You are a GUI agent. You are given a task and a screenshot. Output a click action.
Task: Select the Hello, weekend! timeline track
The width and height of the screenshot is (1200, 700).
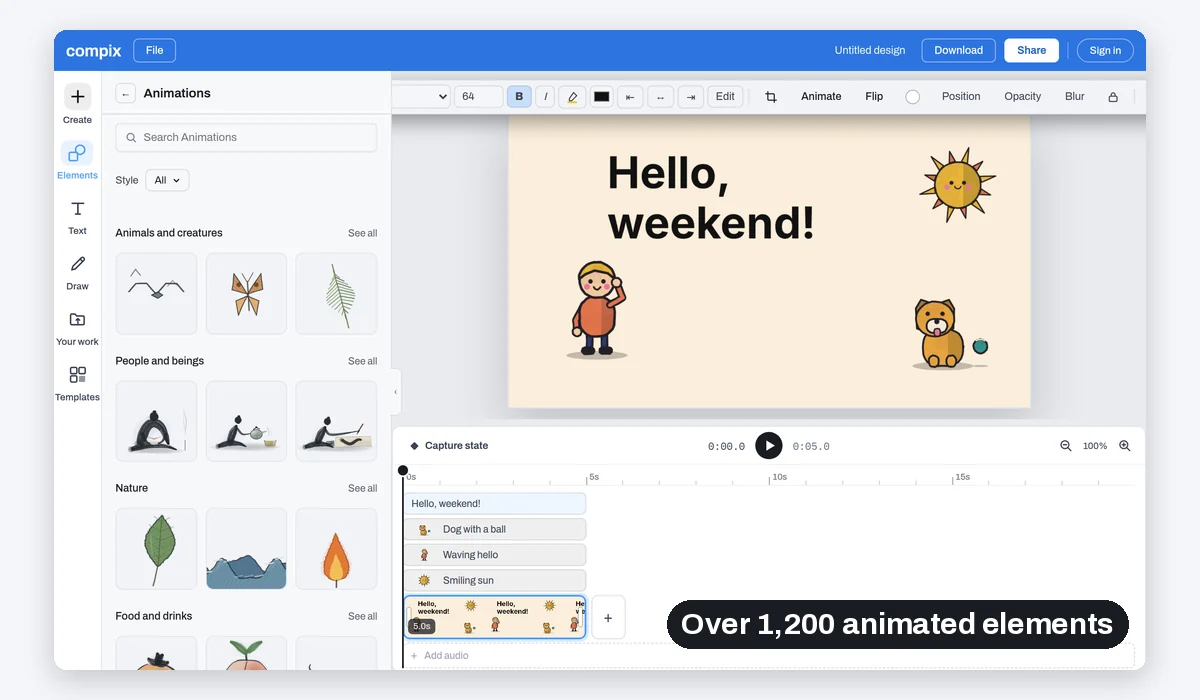496,504
